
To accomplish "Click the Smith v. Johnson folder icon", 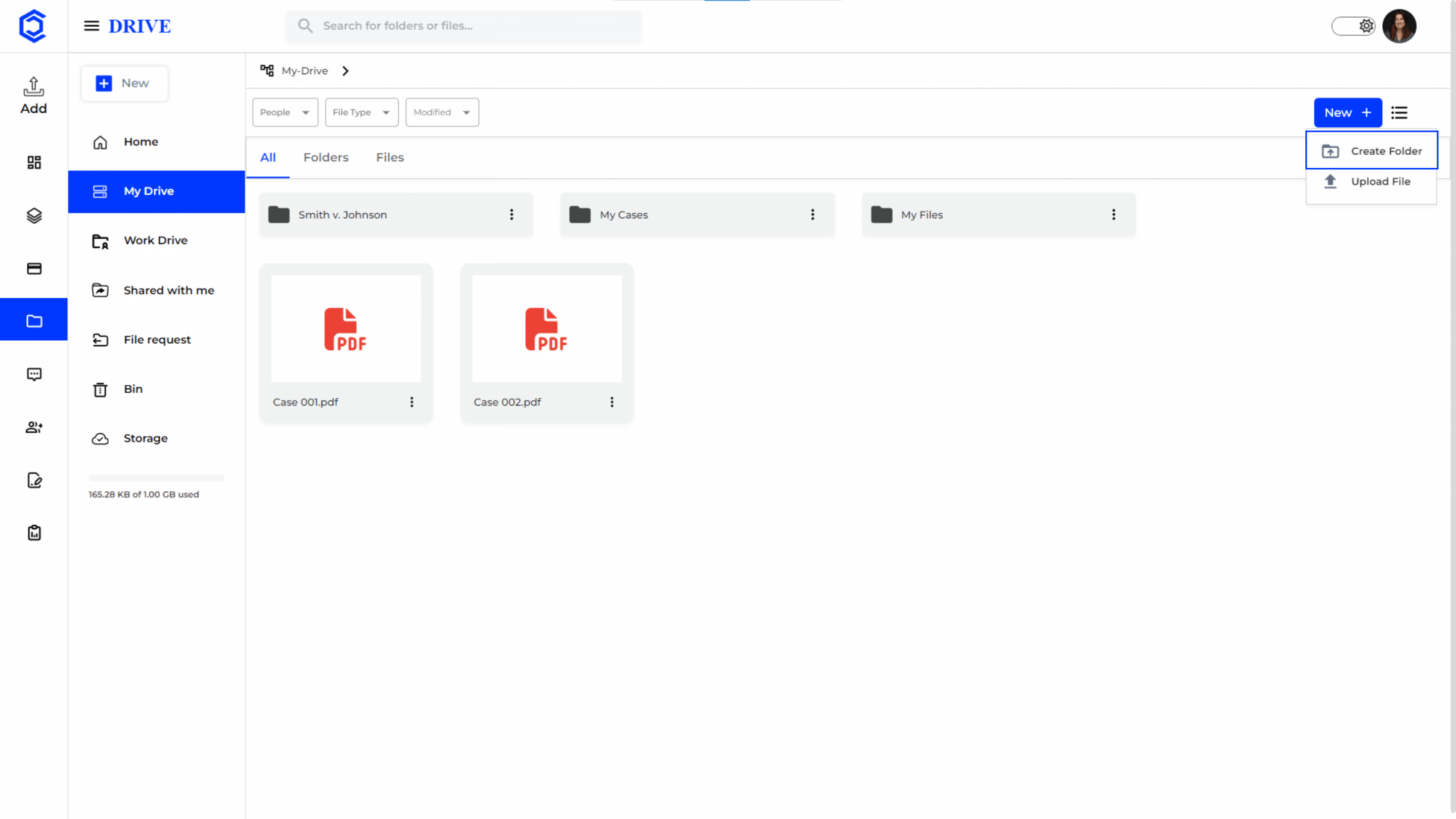I will (279, 215).
